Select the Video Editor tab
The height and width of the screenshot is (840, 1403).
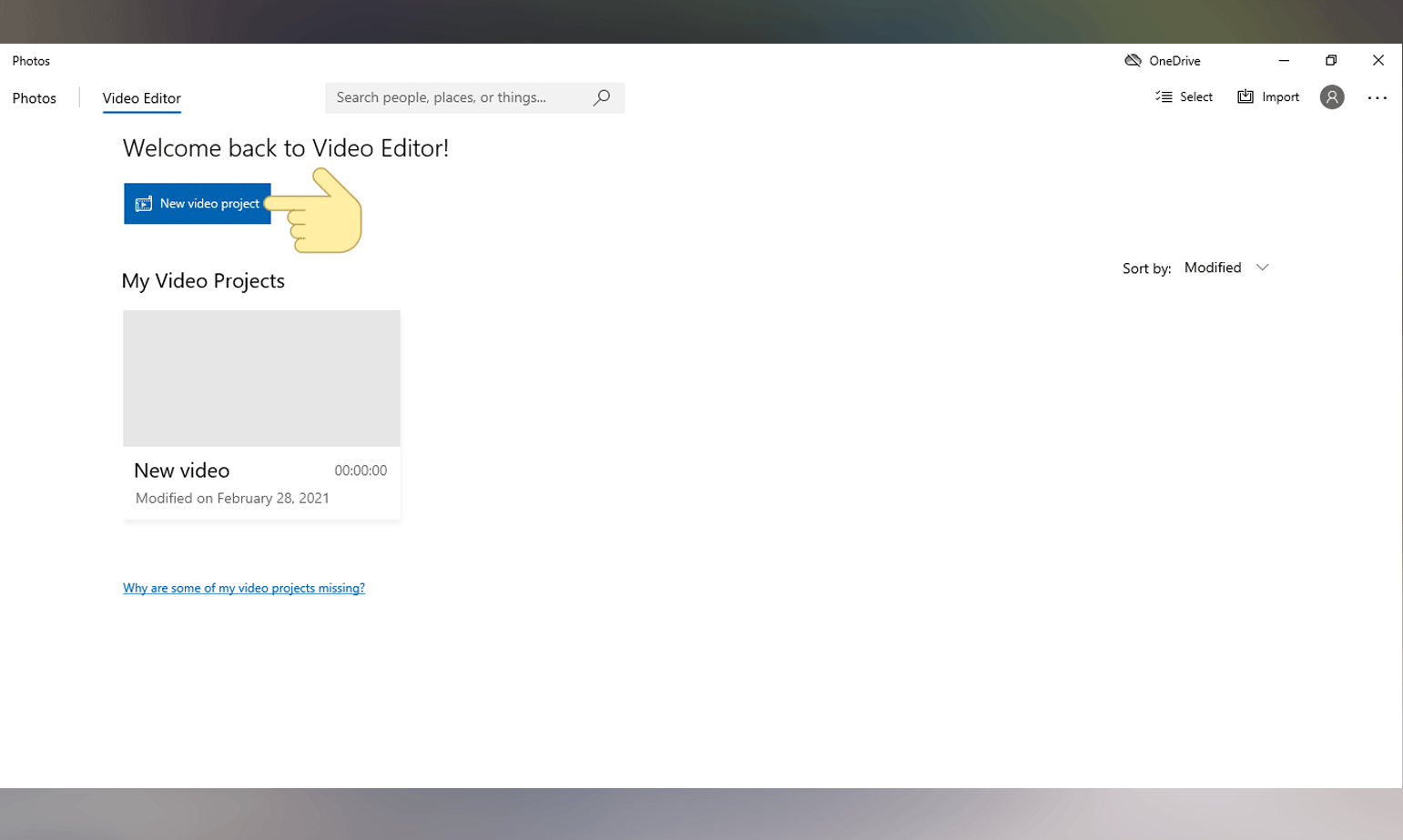(141, 98)
